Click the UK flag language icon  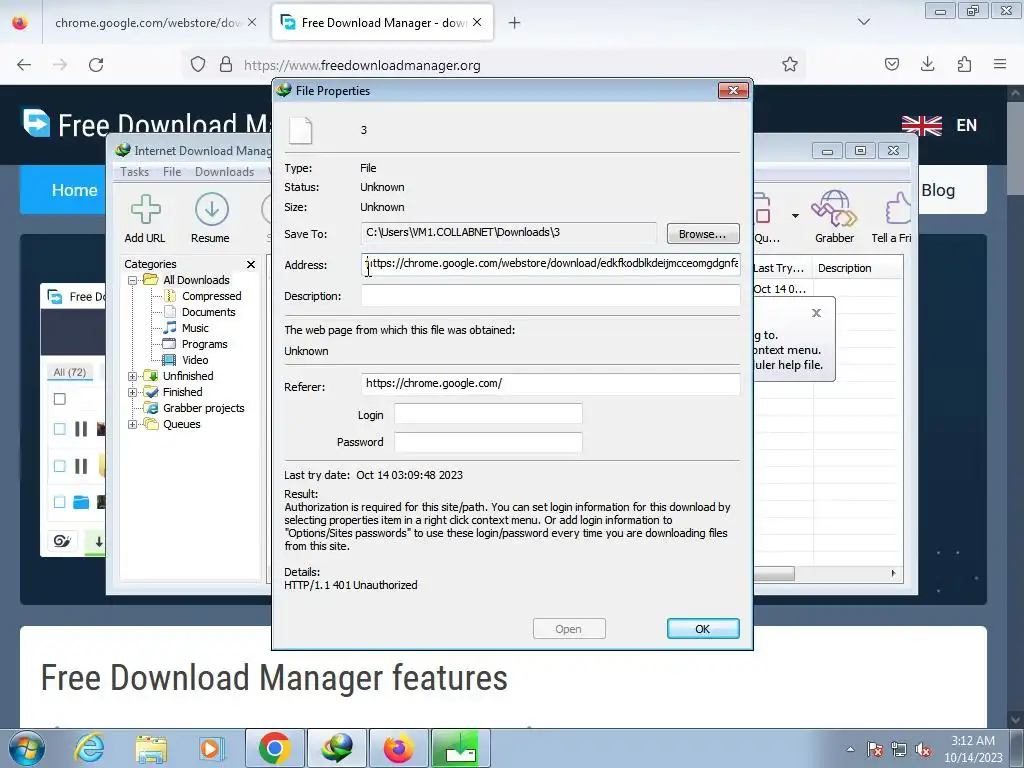921,125
